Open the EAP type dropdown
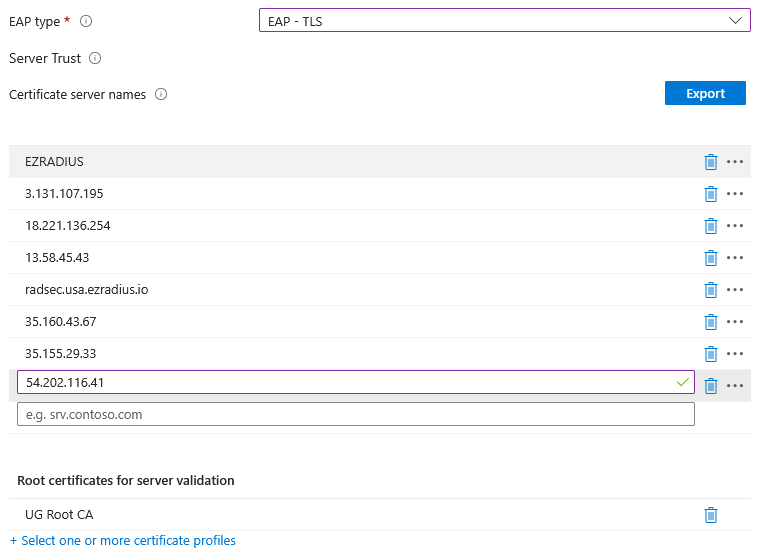Image resolution: width=778 pixels, height=559 pixels. tap(505, 20)
